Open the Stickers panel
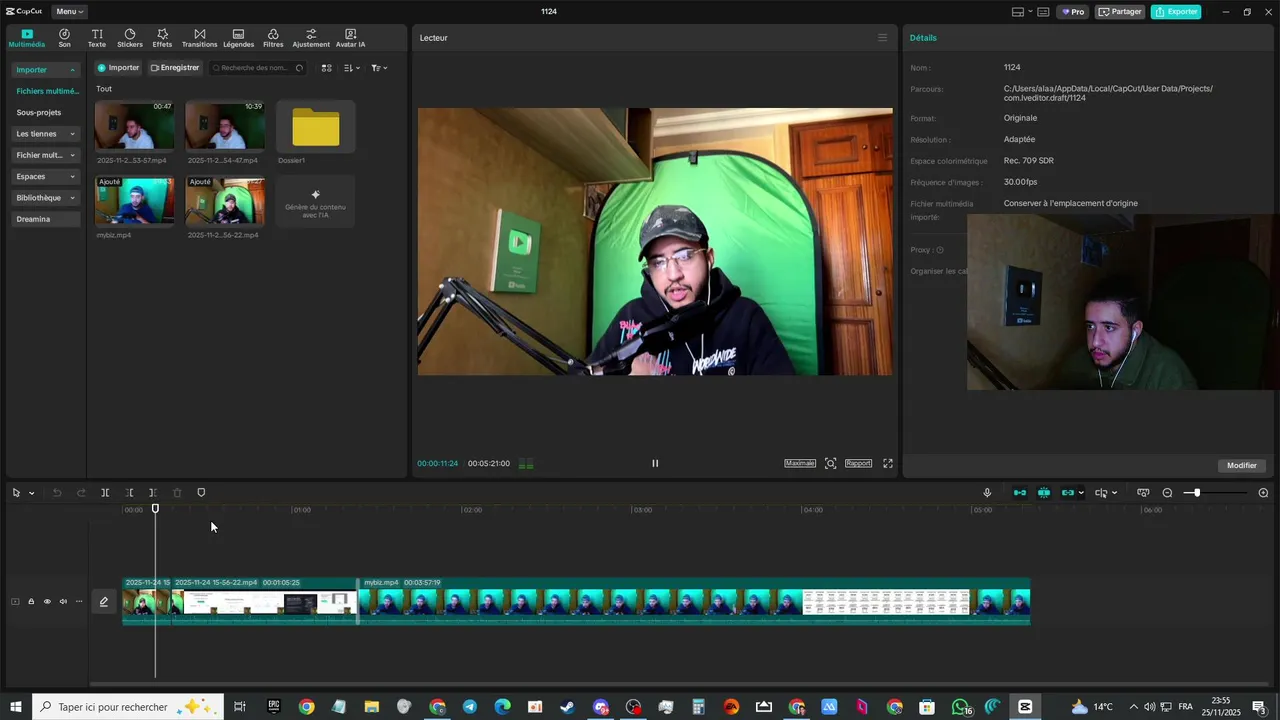 (130, 38)
